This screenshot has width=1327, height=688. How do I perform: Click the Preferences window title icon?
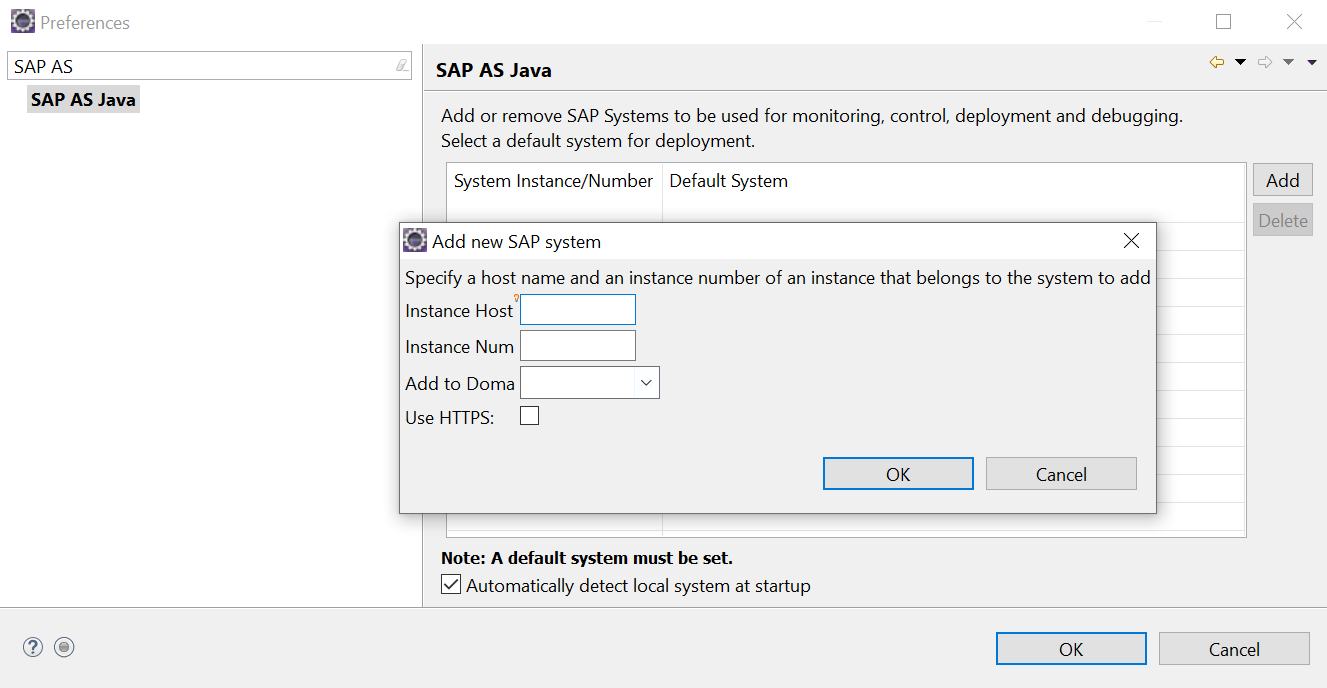[22, 21]
